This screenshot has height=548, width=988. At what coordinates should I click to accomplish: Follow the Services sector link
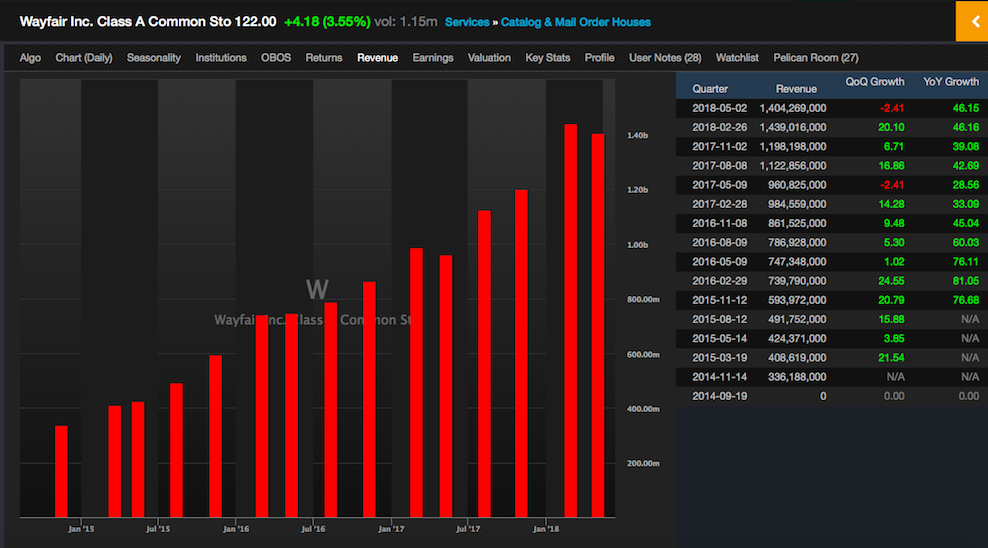467,22
